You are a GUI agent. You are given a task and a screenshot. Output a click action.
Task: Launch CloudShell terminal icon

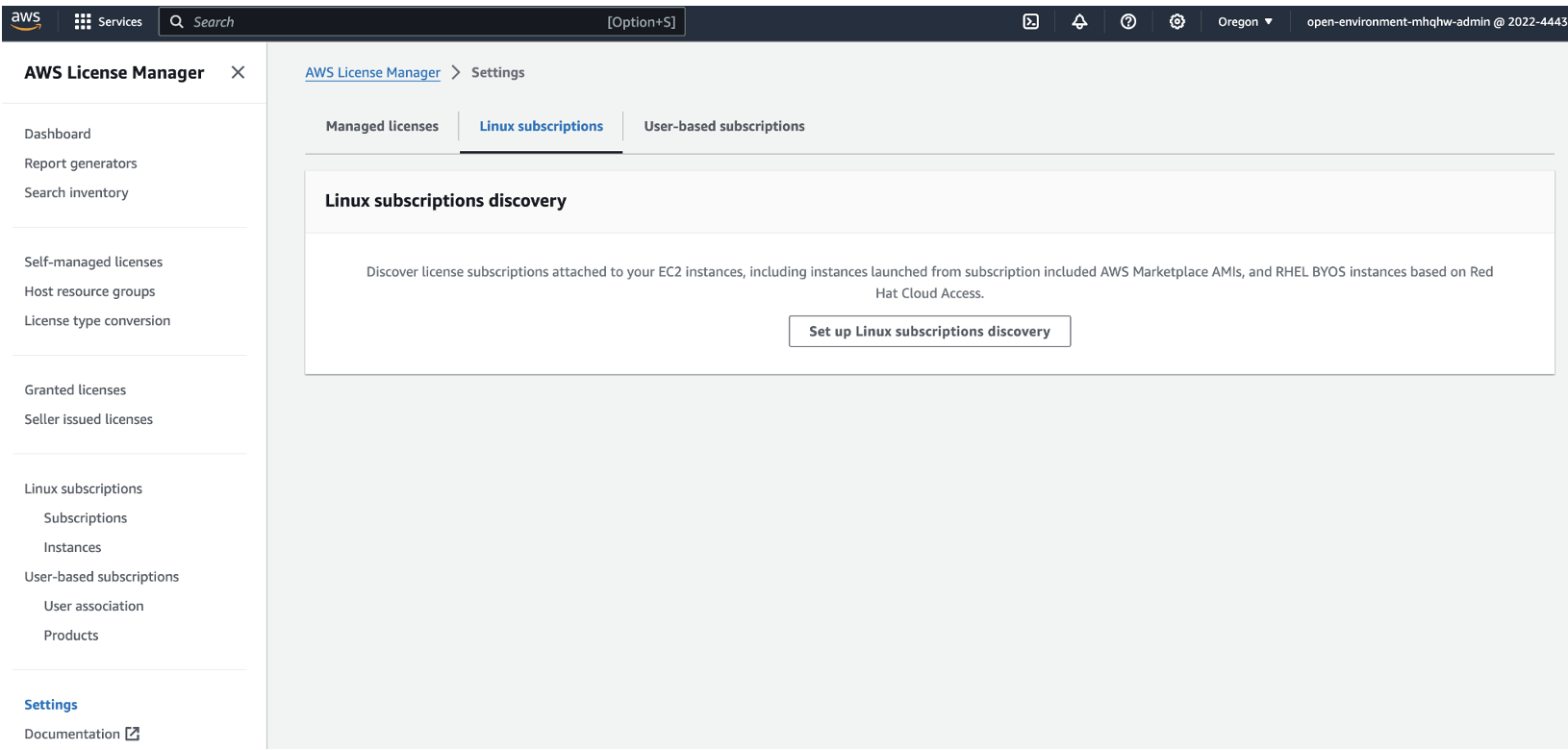1030,21
